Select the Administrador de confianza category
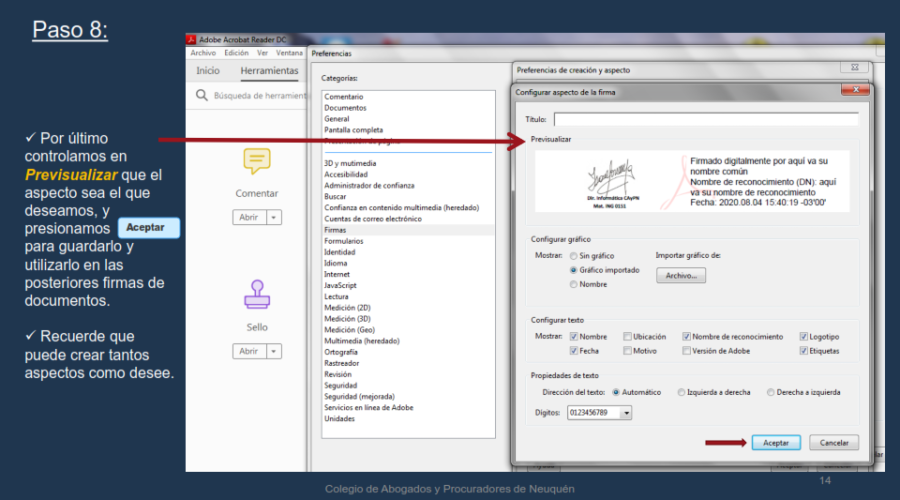 [x=369, y=185]
